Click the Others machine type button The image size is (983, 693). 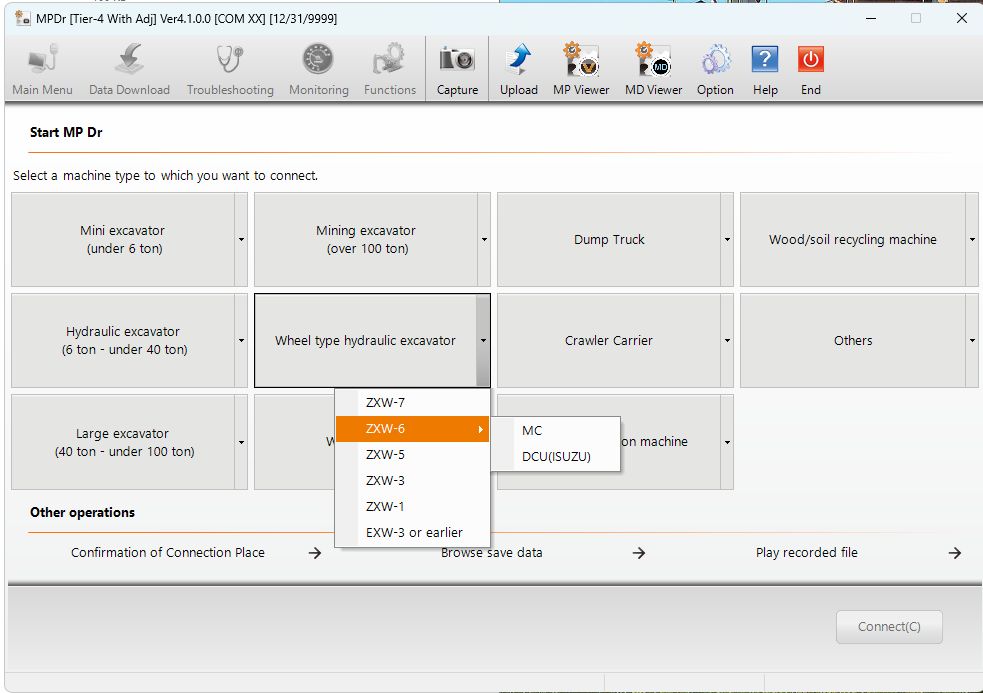click(853, 341)
